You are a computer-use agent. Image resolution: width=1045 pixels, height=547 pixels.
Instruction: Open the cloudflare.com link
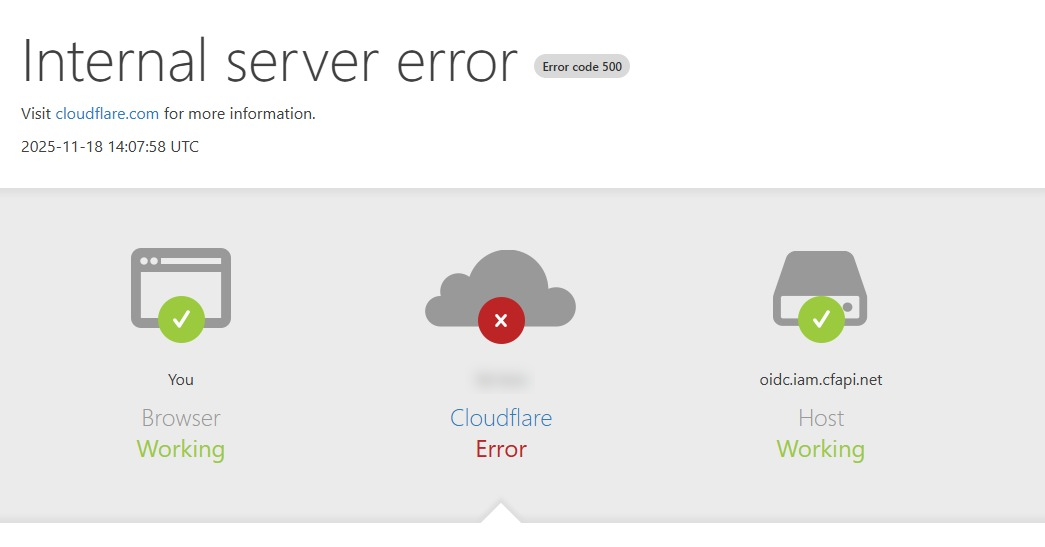107,114
